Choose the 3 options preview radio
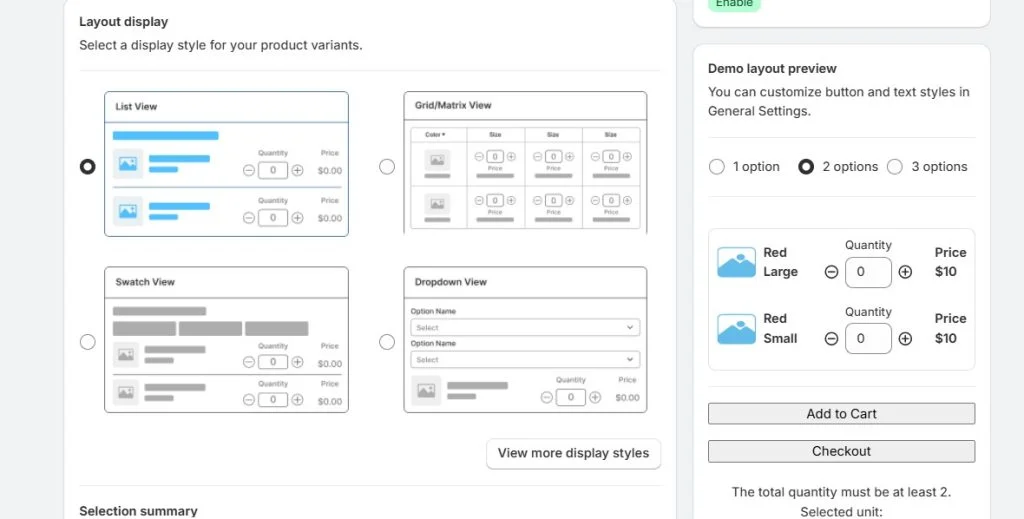This screenshot has height=519, width=1024. point(895,166)
